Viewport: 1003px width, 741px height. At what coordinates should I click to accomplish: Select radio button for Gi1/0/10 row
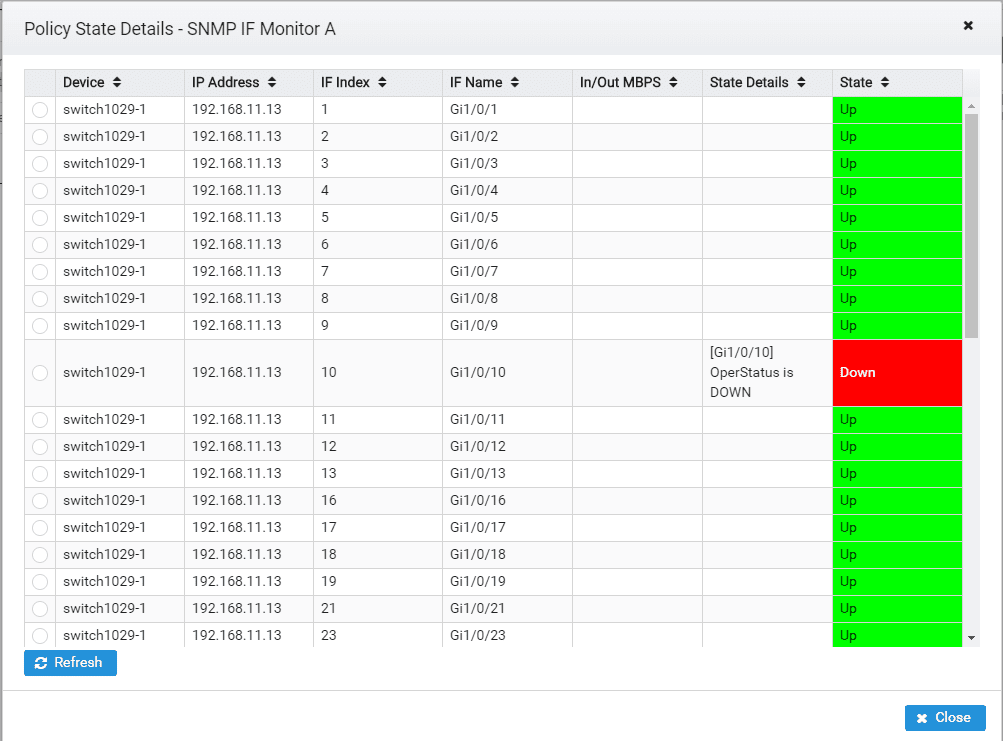click(40, 373)
